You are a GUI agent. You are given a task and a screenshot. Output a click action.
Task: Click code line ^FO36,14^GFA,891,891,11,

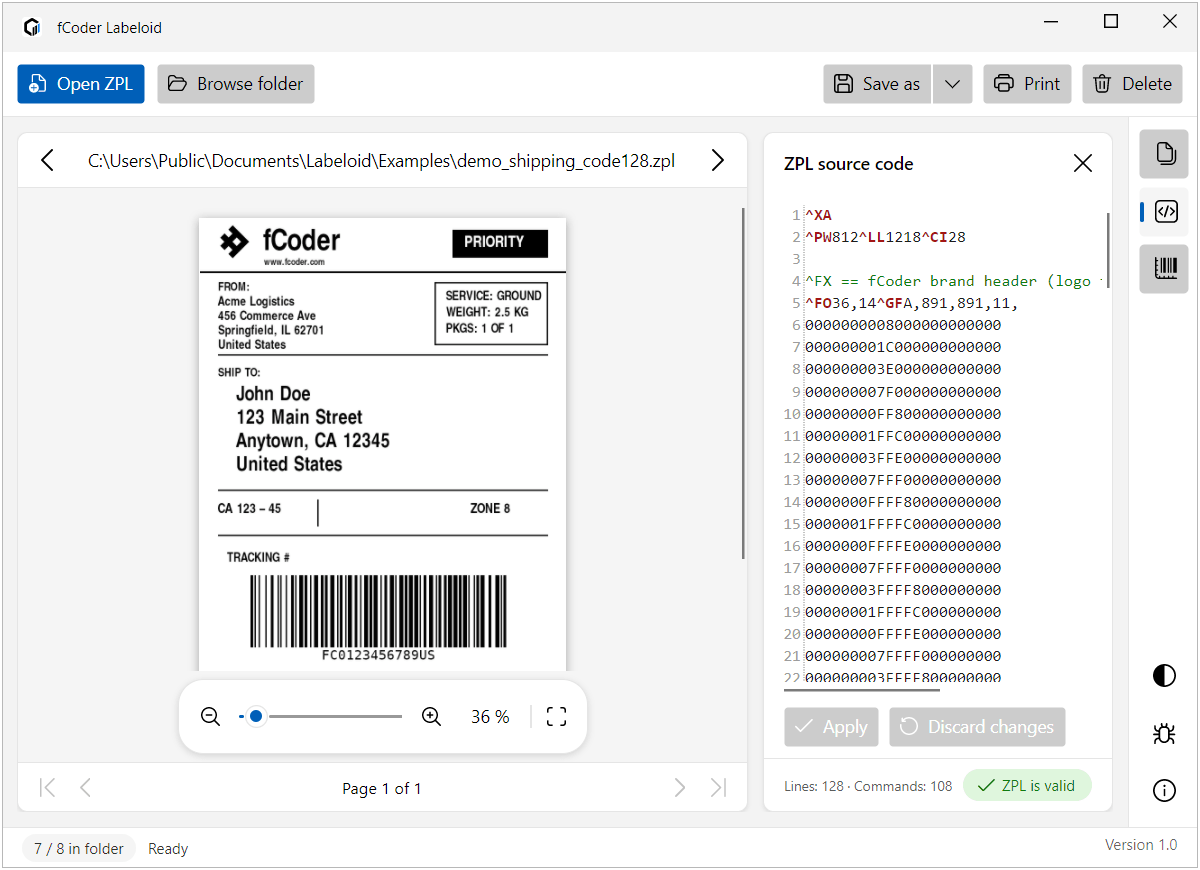(911, 303)
